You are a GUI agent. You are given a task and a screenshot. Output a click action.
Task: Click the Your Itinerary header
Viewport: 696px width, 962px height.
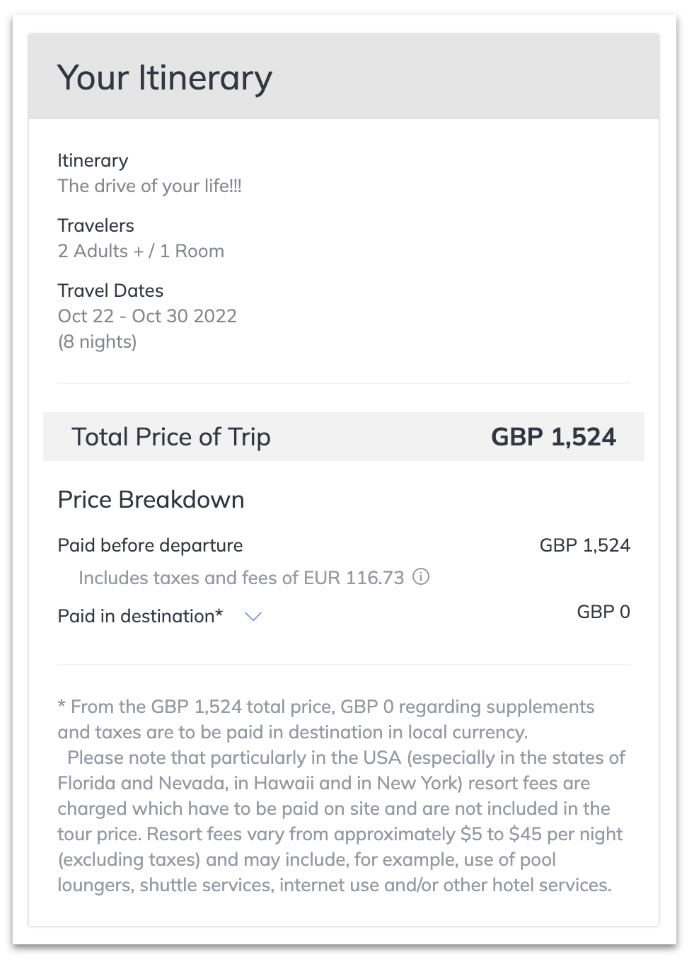click(164, 79)
